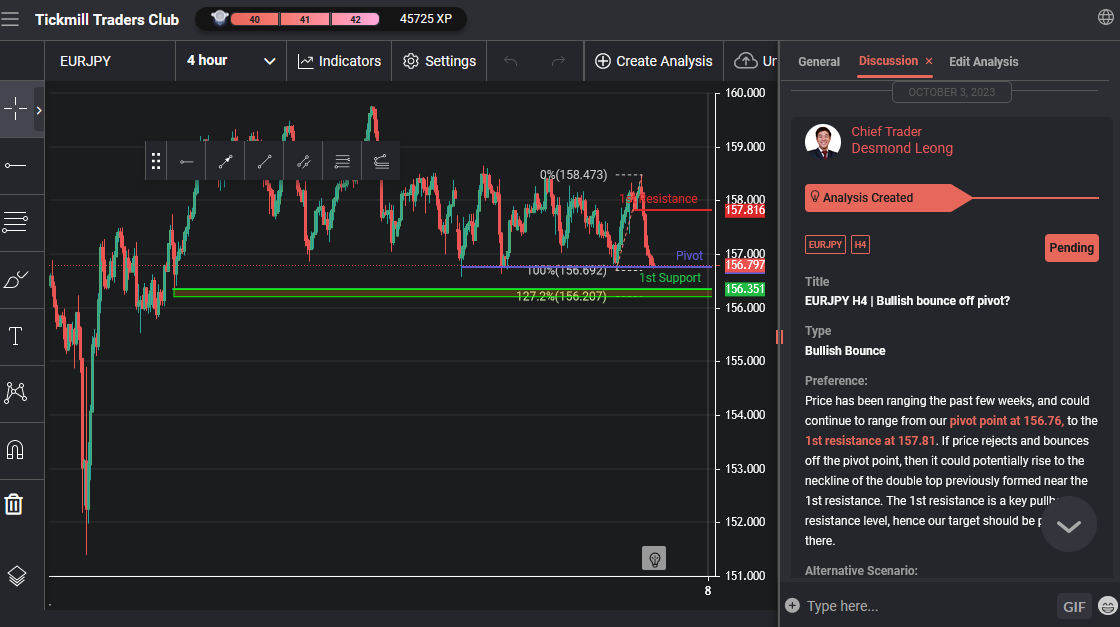Image resolution: width=1120 pixels, height=627 pixels.
Task: Open the emoji picker
Action: [1108, 606]
